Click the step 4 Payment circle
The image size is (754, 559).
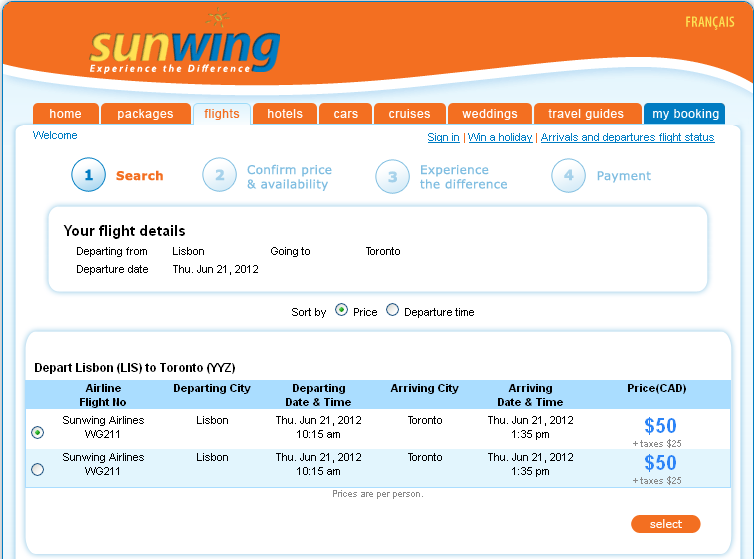tap(568, 176)
